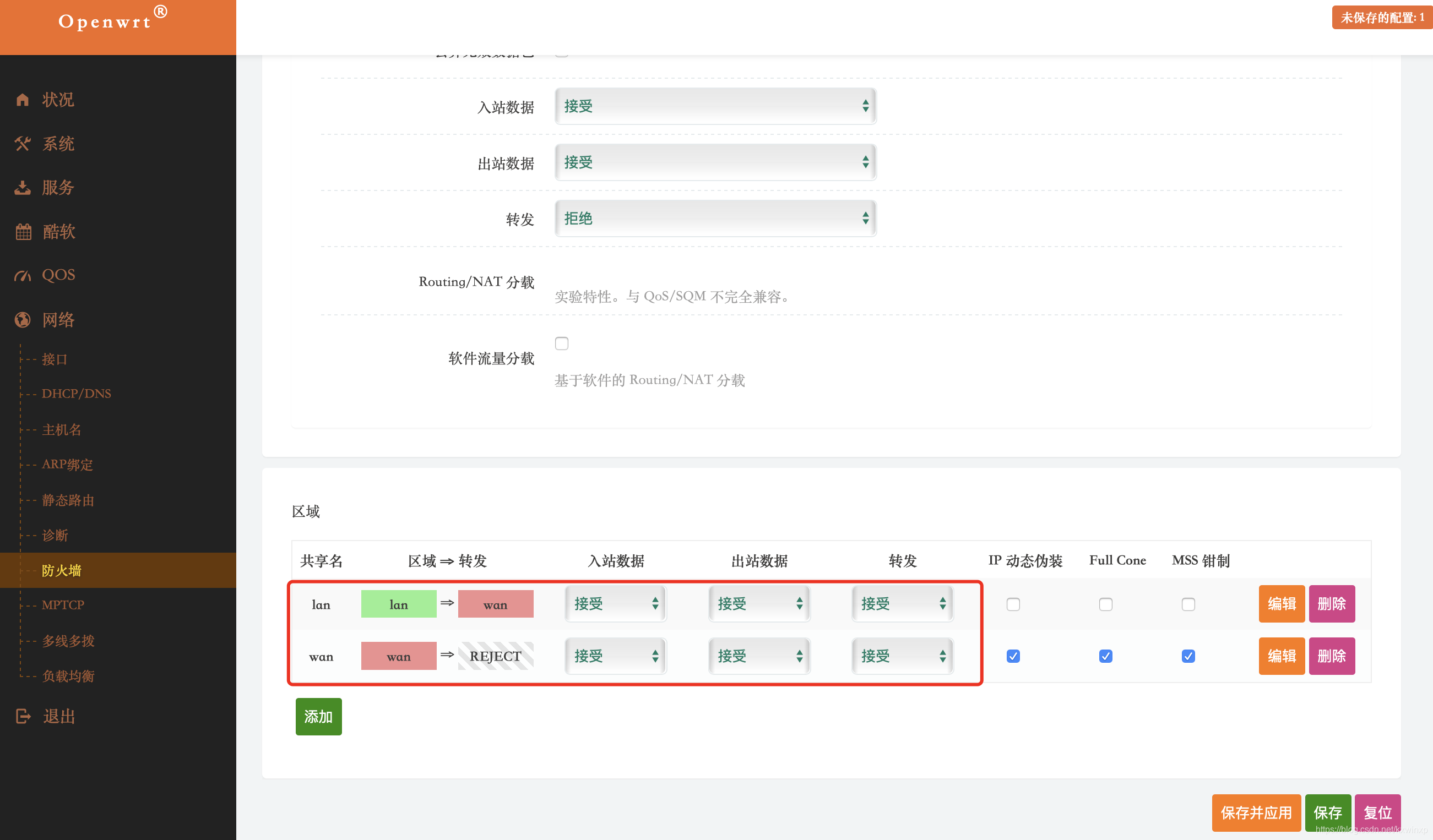Open the general 转发 dropdown showing 拒绝
The height and width of the screenshot is (840, 1433).
point(715,219)
